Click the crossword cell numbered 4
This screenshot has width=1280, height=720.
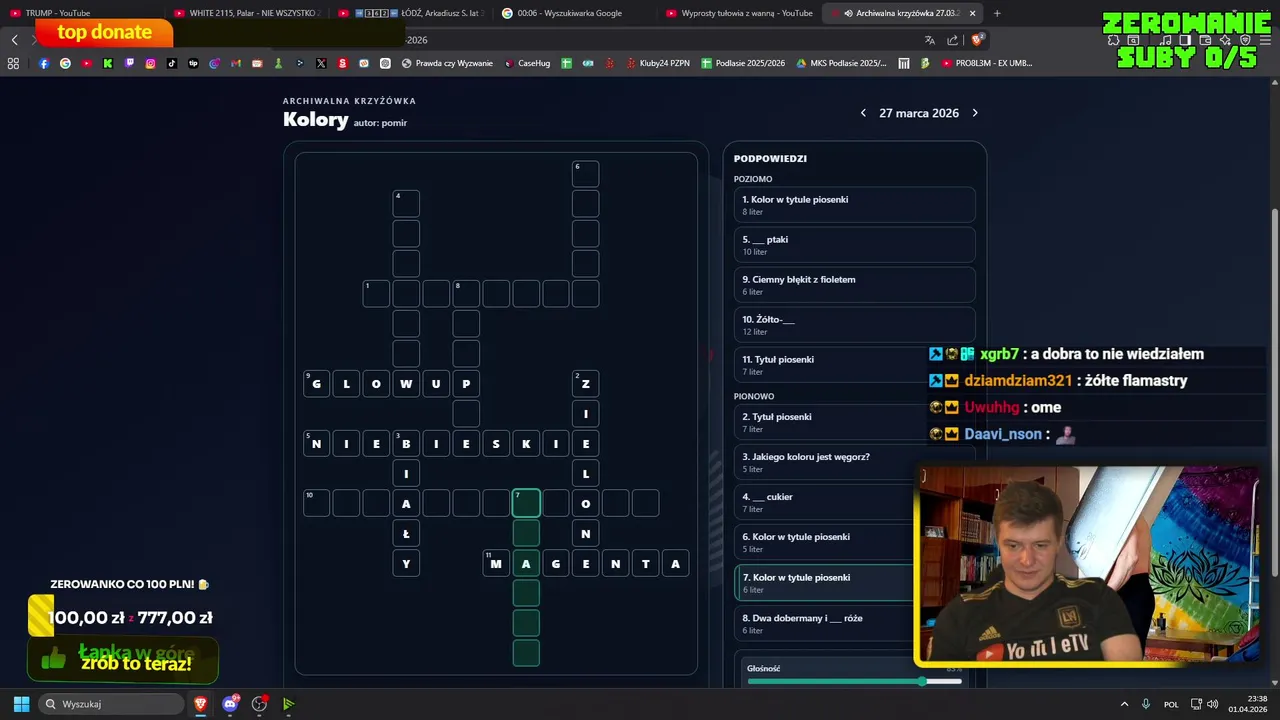pos(406,204)
